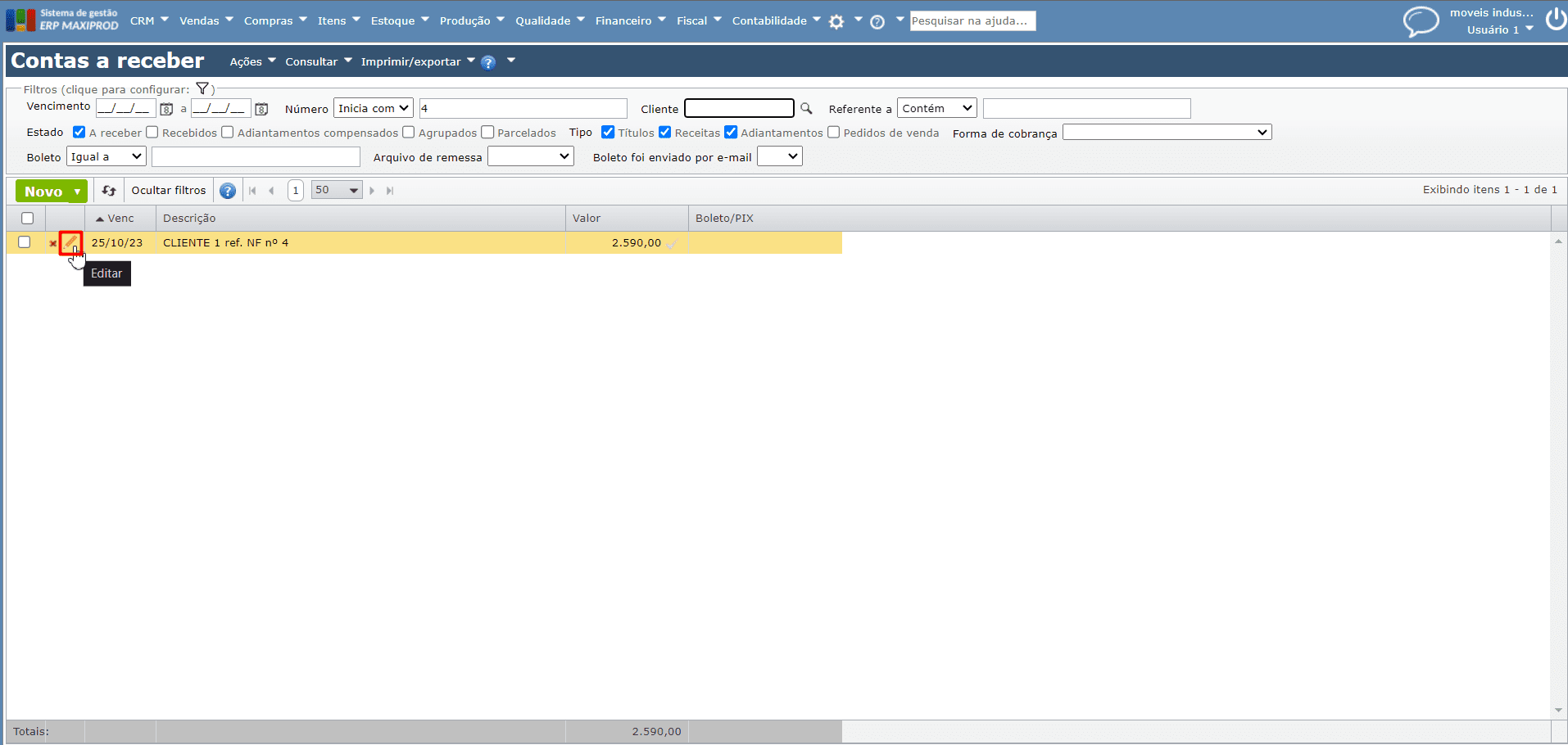Open the Consultar menu
The width and height of the screenshot is (1568, 745).
[x=319, y=61]
